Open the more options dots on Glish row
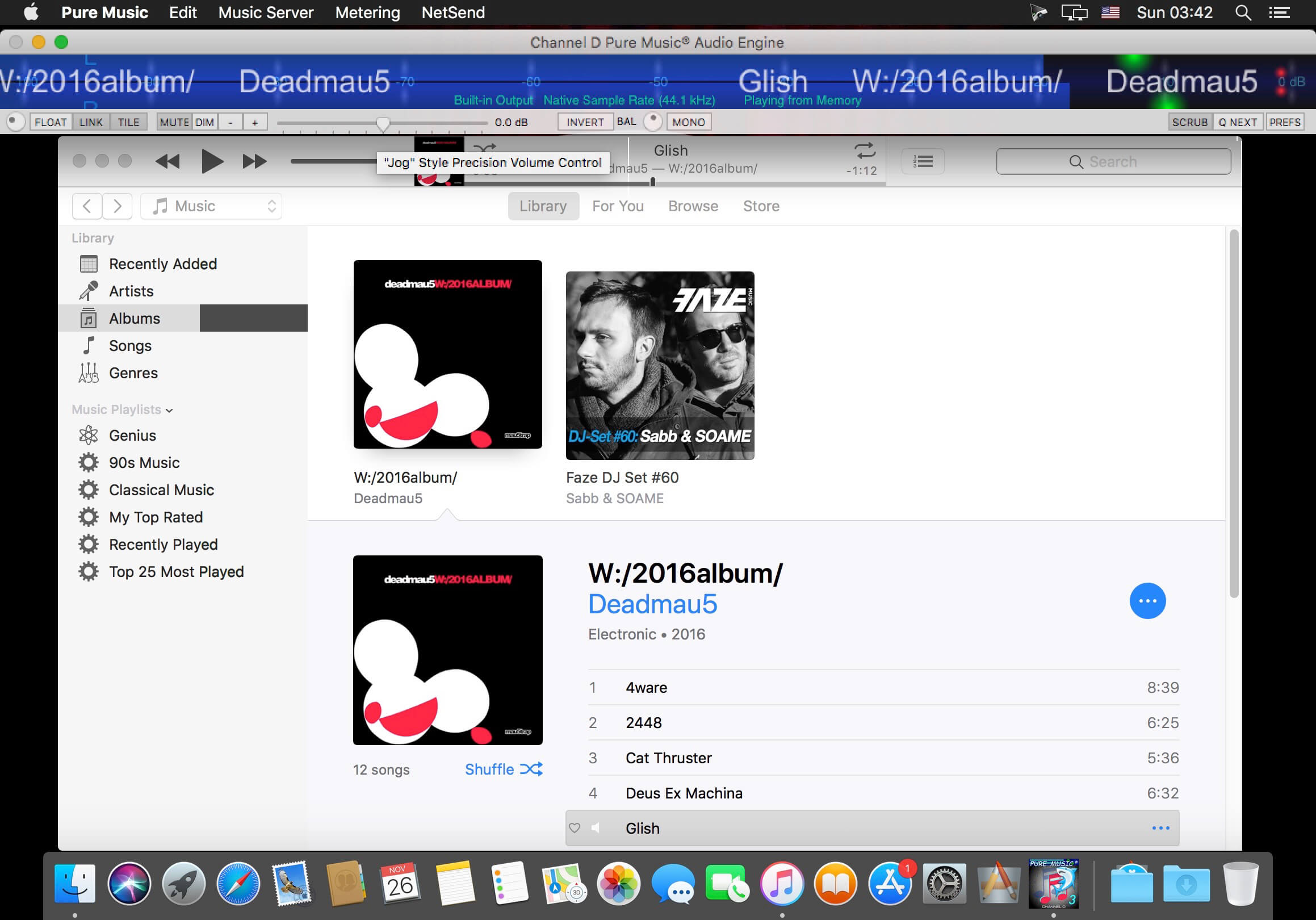This screenshot has width=1316, height=920. pos(1160,829)
